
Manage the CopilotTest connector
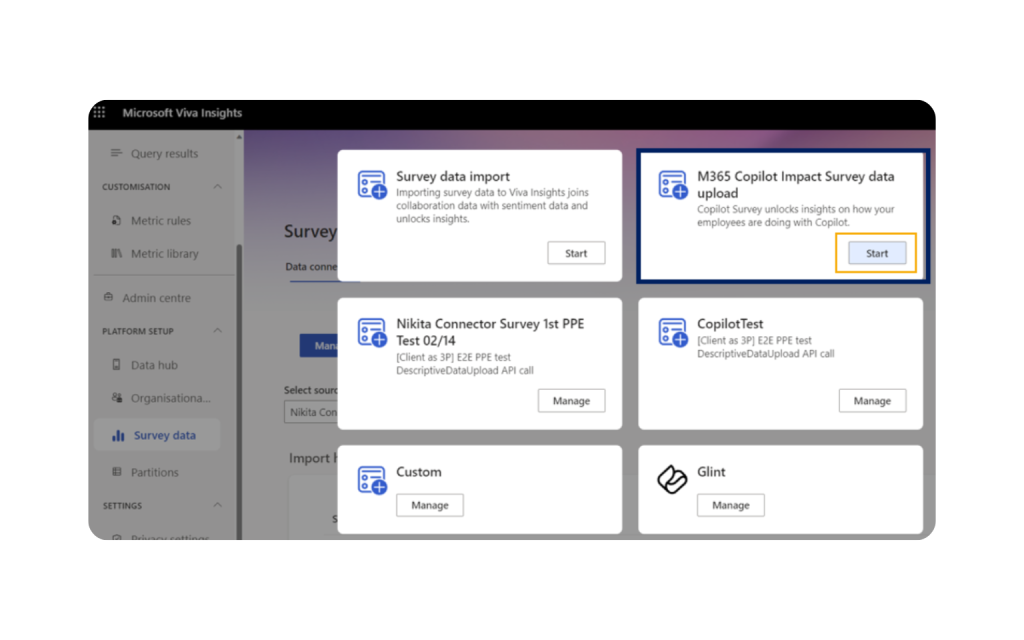(872, 401)
